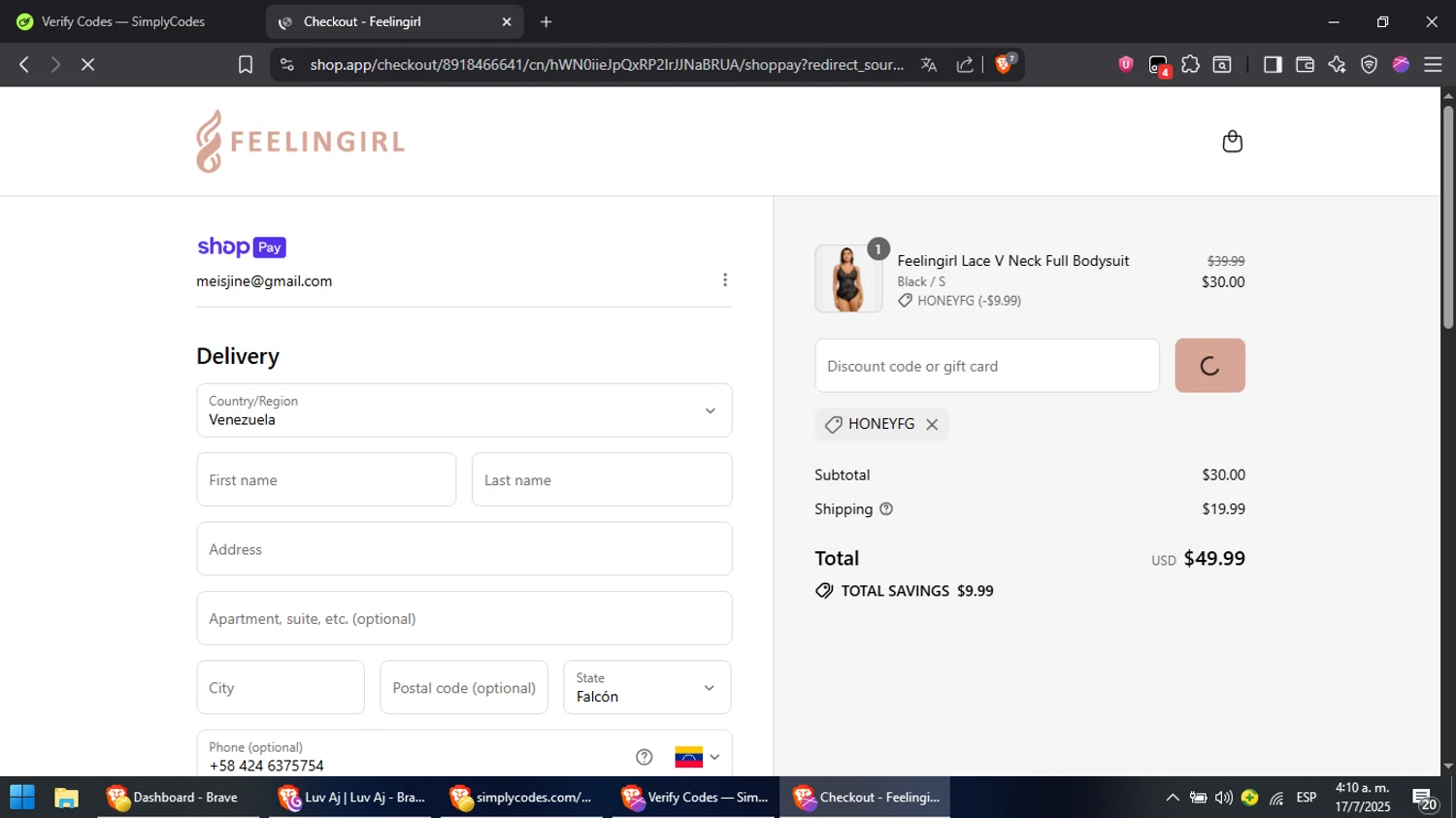
Task: Click the purple shield extension icon
Action: (1126, 64)
